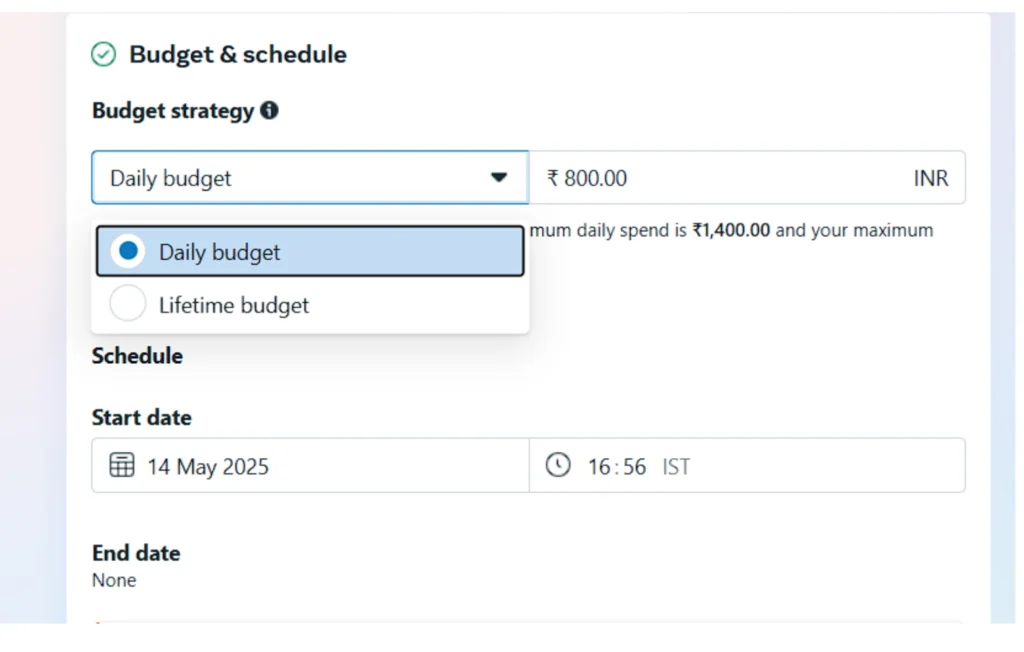Click the IST timezone label
The height and width of the screenshot is (652, 1024).
676,466
